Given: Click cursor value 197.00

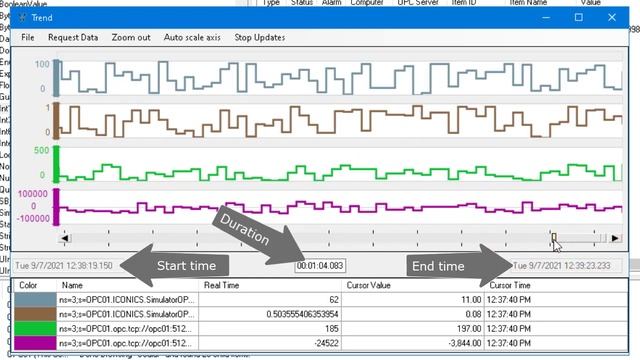Looking at the screenshot, I should pos(469,329).
